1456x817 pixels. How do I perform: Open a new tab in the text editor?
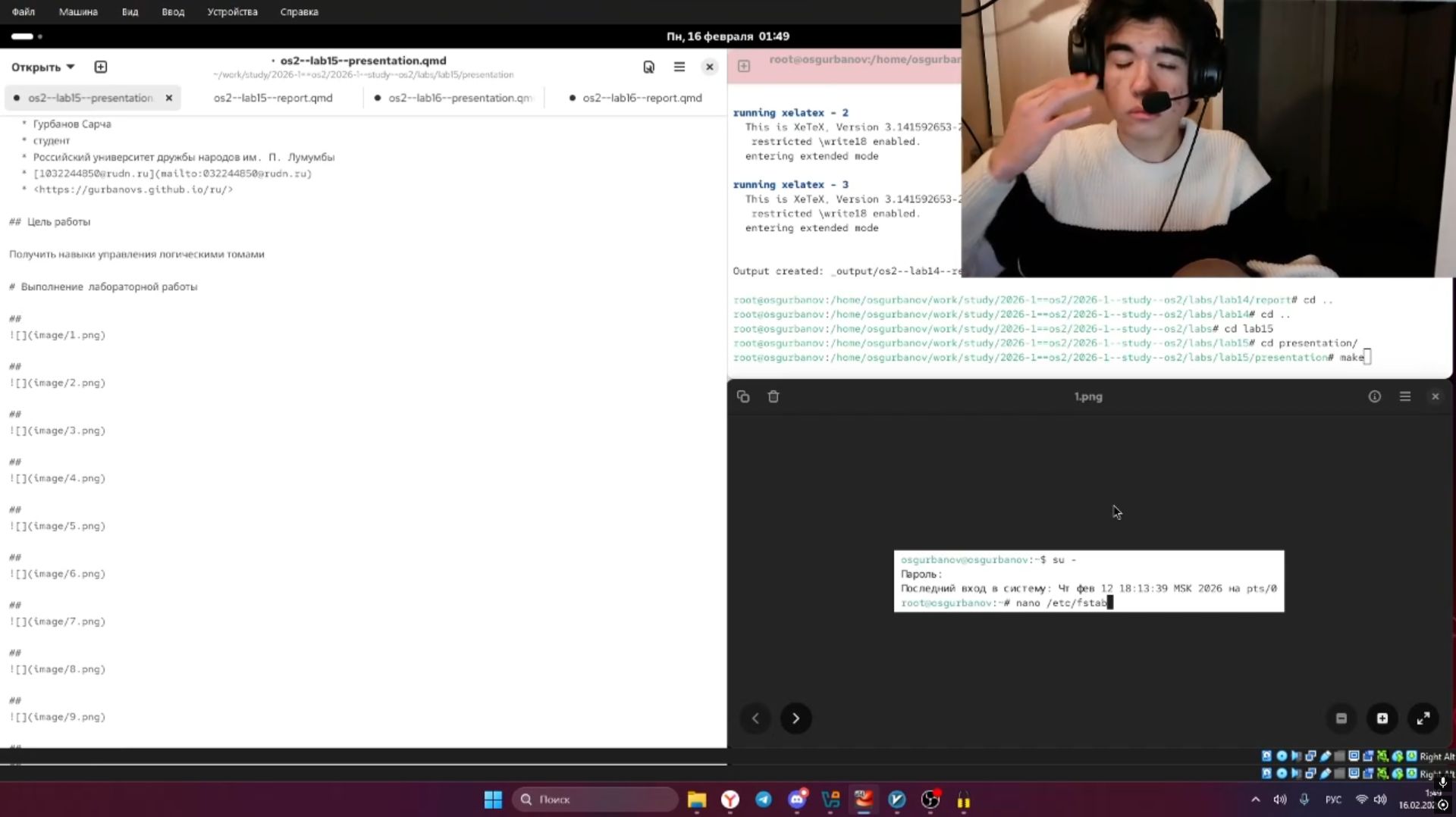[100, 67]
